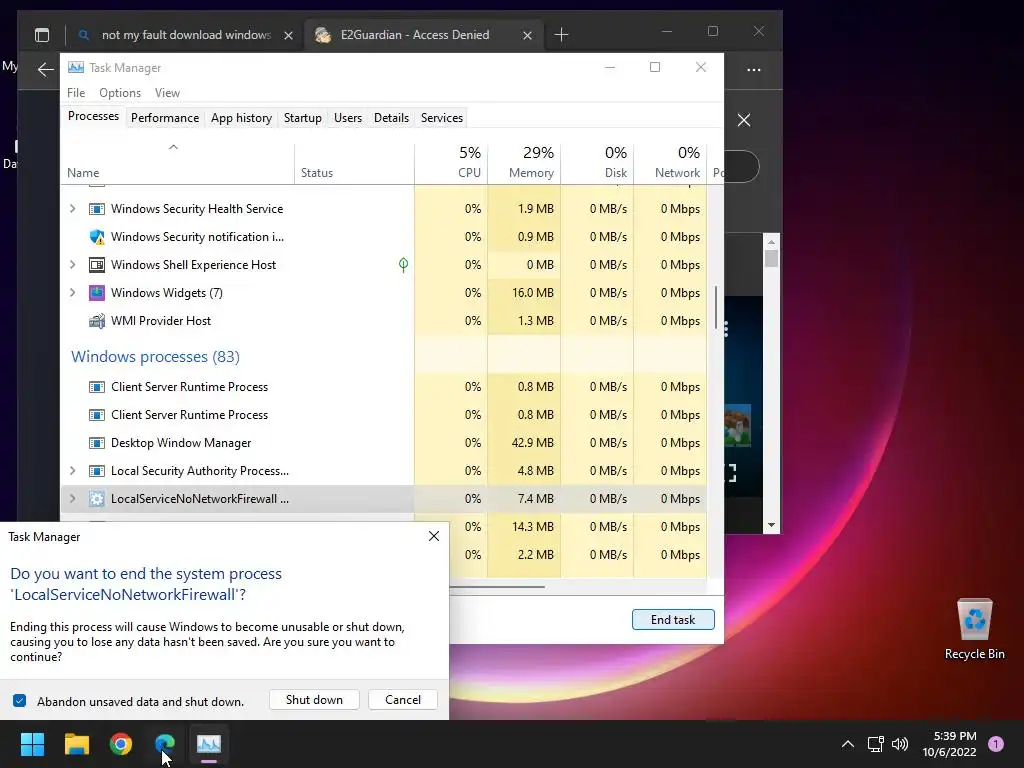This screenshot has height=768, width=1024.
Task: Close the Edge side panel with X
Action: (x=744, y=120)
